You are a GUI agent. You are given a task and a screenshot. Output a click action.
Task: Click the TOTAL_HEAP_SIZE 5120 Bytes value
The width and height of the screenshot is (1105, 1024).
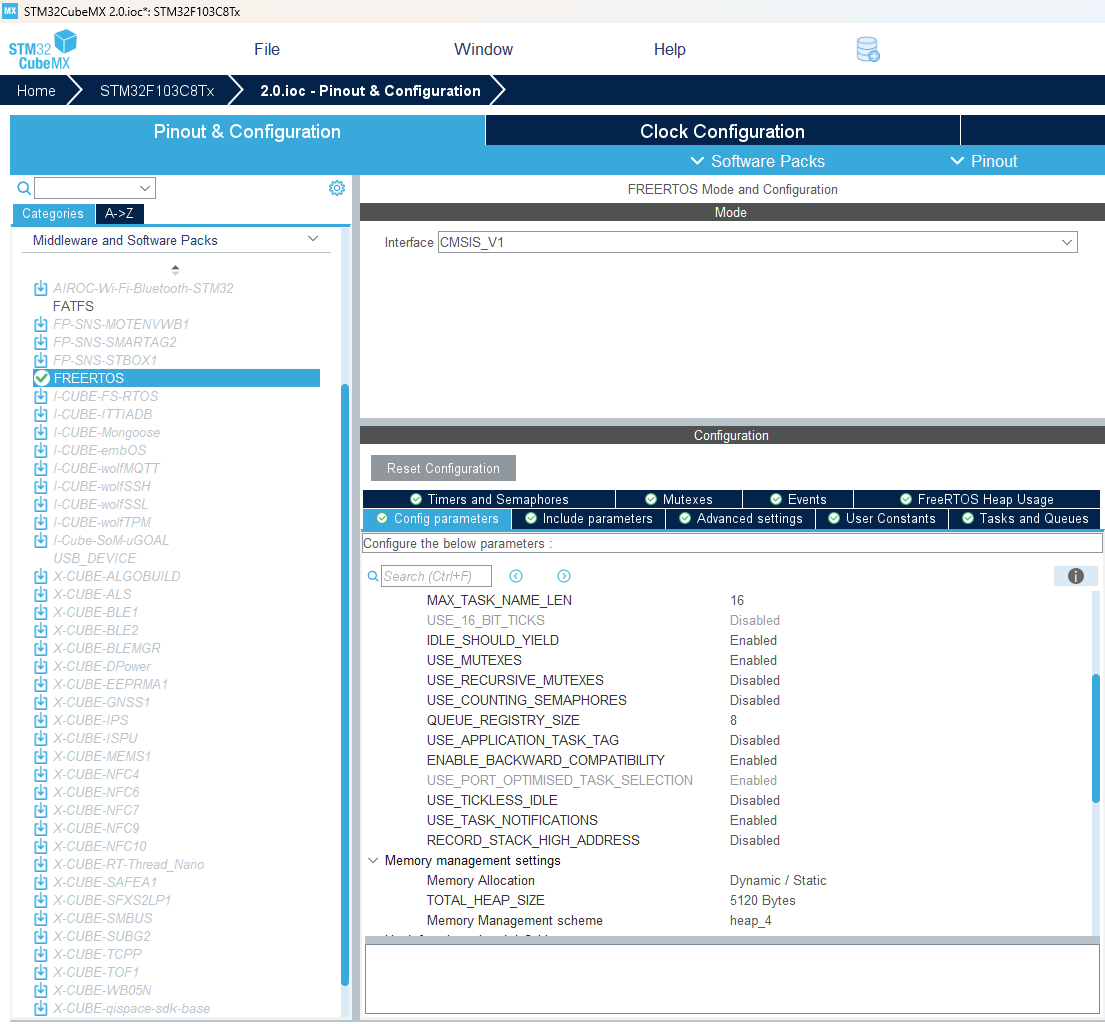click(763, 901)
